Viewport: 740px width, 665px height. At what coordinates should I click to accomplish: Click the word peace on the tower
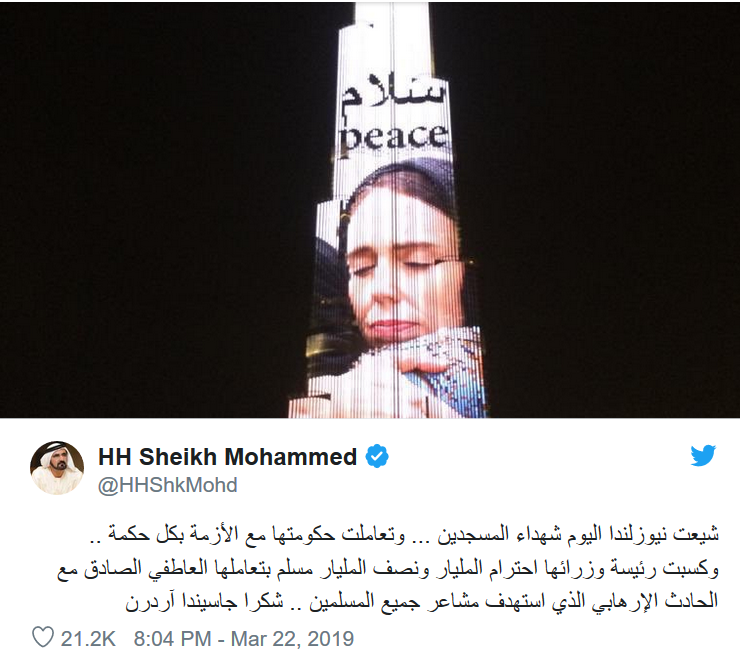[394, 139]
